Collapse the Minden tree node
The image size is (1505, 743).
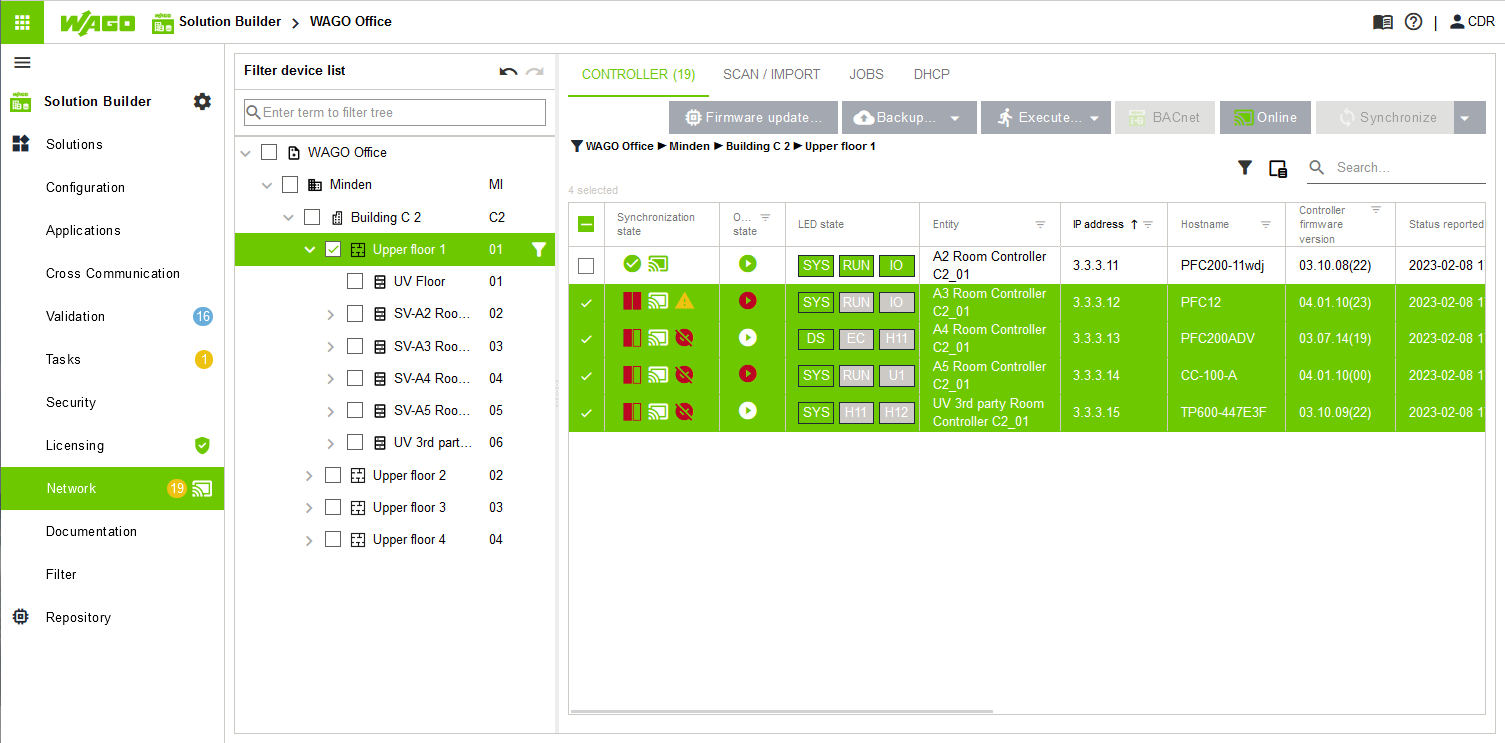pyautogui.click(x=266, y=185)
